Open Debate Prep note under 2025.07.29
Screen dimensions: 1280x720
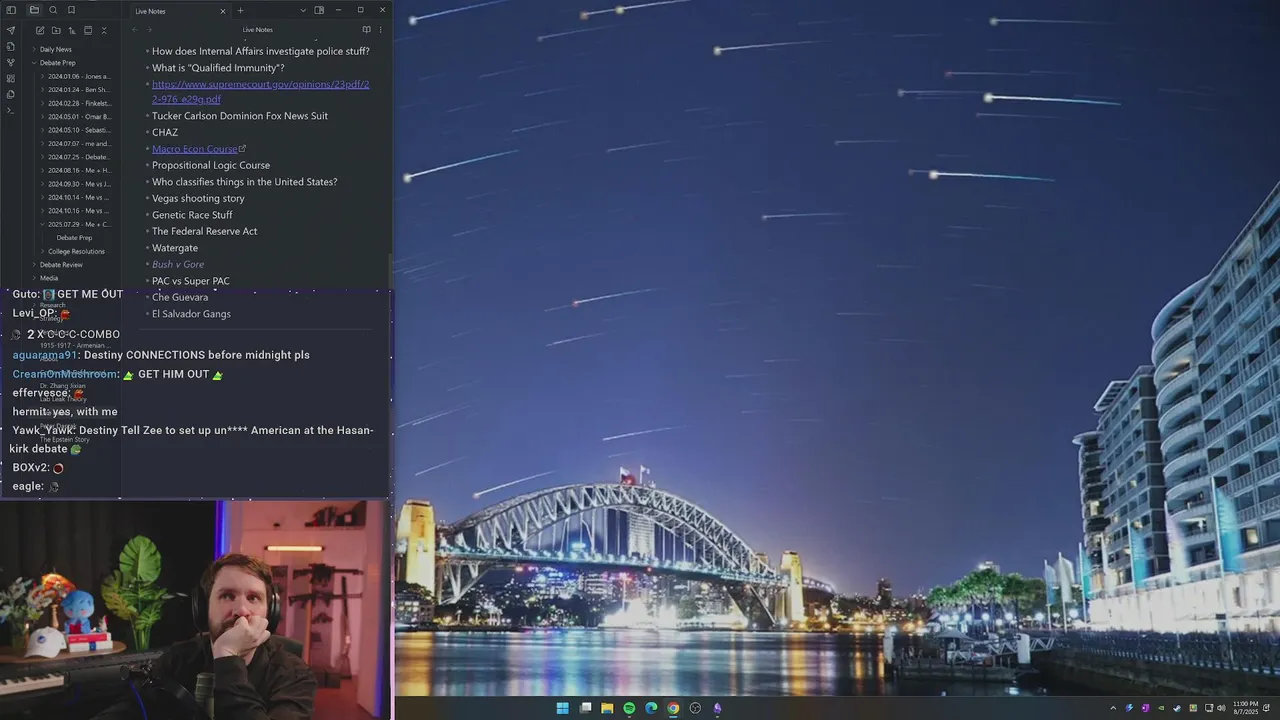pos(75,238)
